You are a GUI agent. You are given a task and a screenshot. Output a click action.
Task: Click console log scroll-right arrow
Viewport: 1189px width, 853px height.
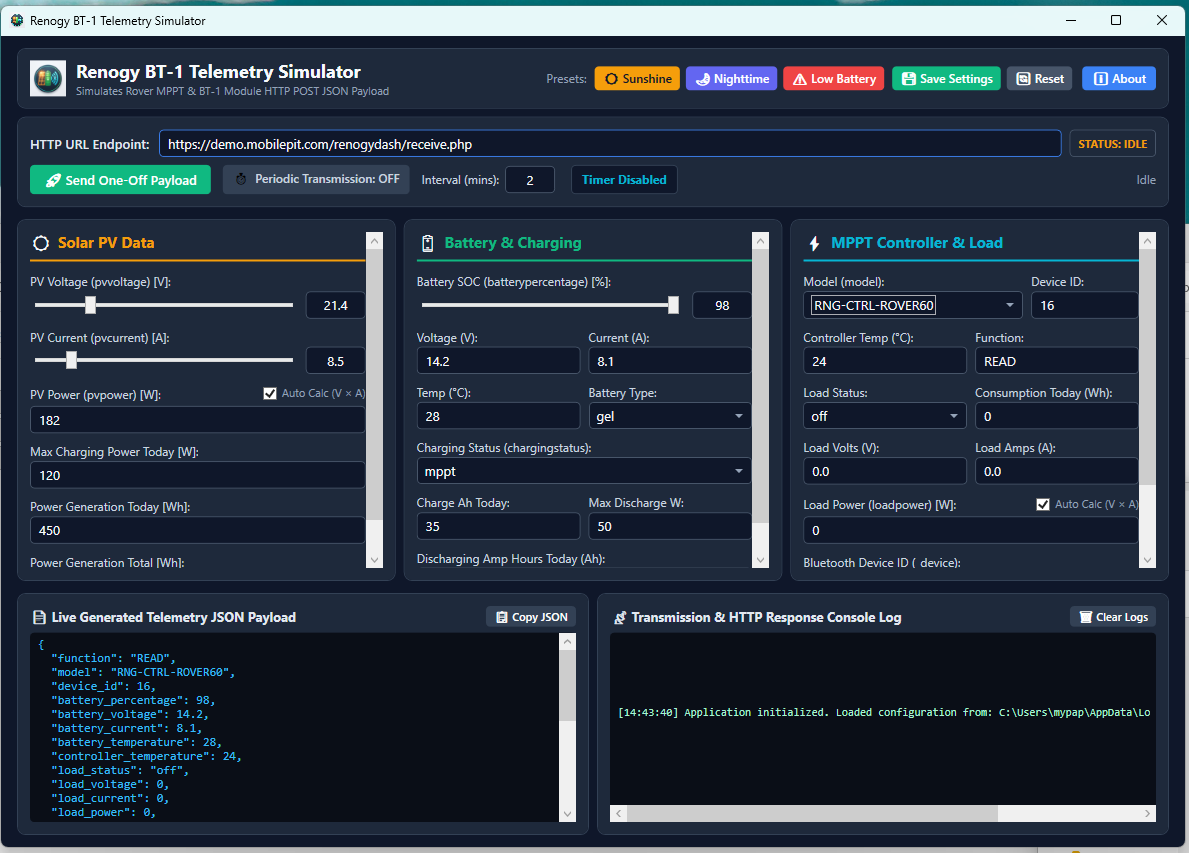click(x=1147, y=813)
